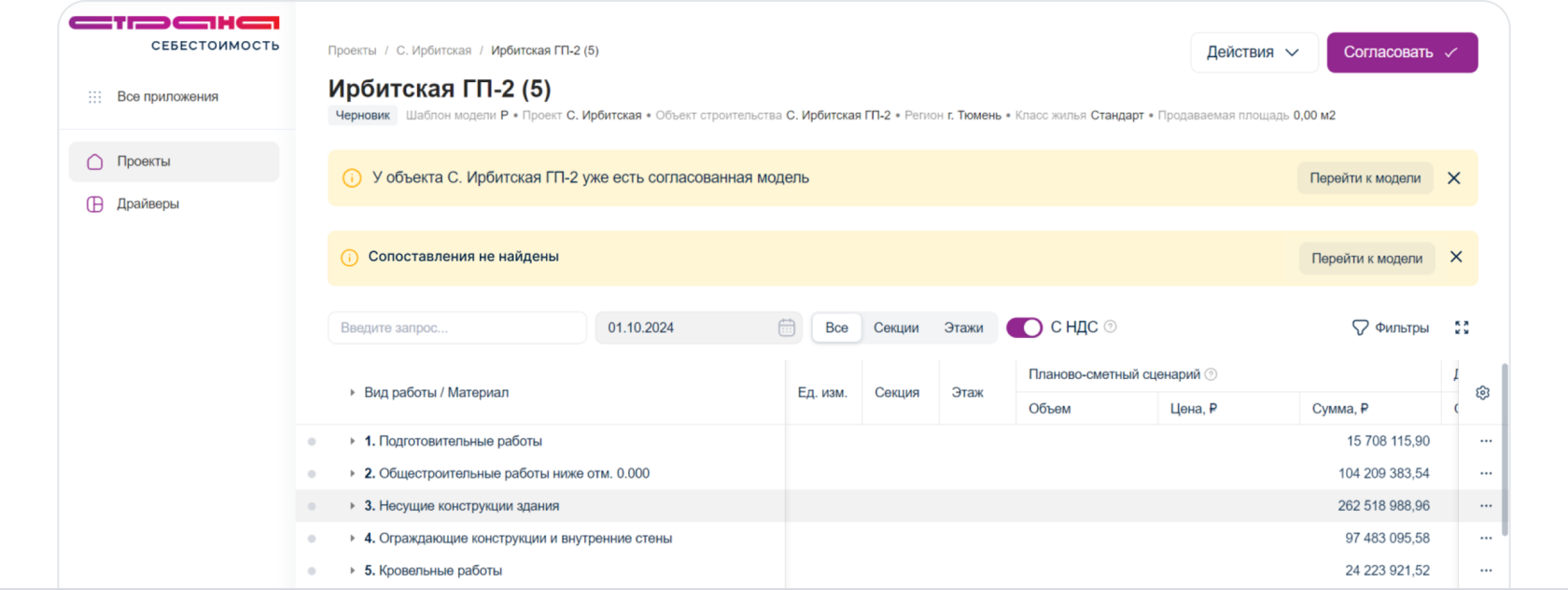This screenshot has width=1568, height=590.
Task: Close the согласованная модель warning banner
Action: (x=1454, y=178)
